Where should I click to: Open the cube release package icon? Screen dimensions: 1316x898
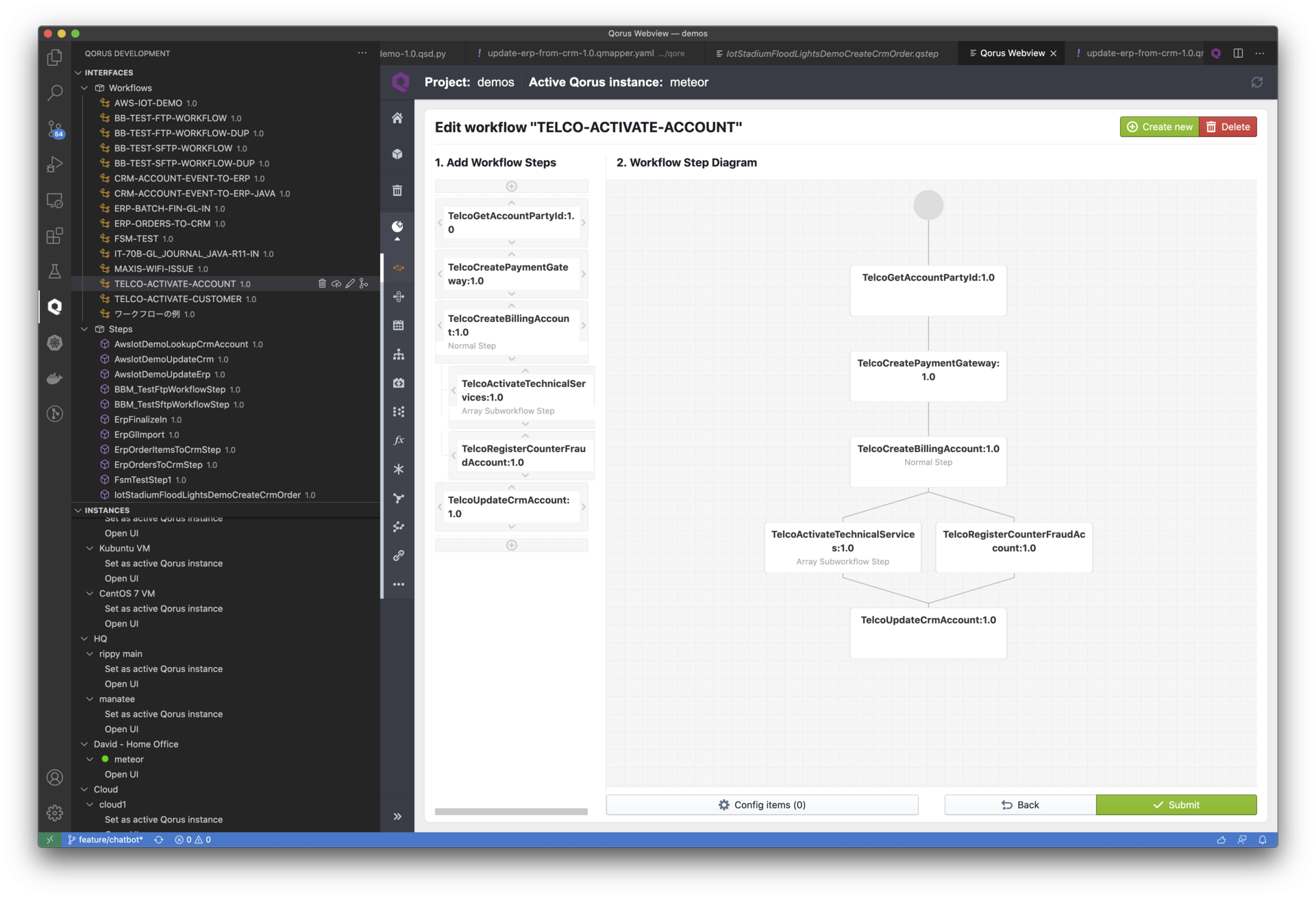pyautogui.click(x=397, y=154)
